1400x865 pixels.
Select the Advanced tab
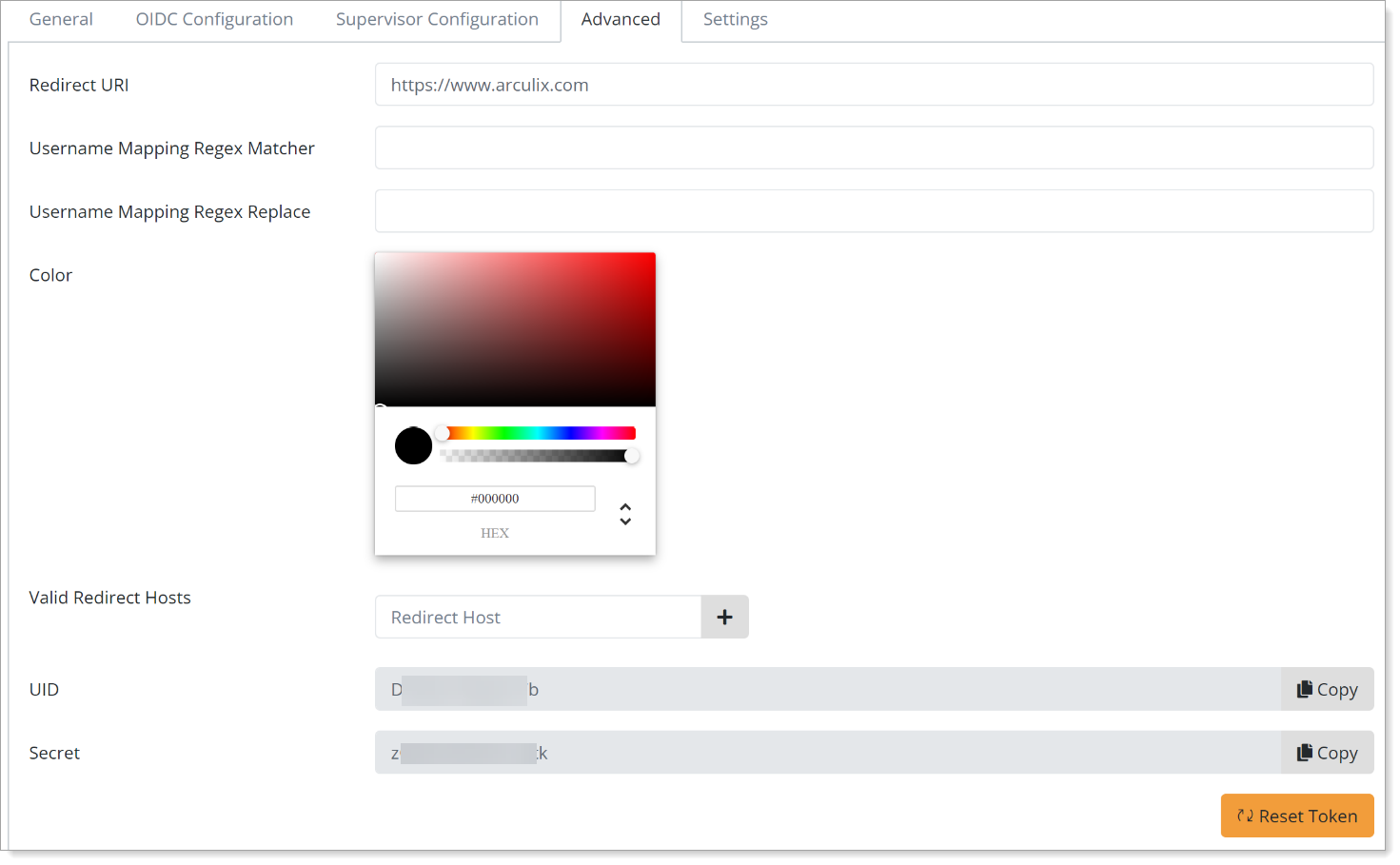pos(621,20)
